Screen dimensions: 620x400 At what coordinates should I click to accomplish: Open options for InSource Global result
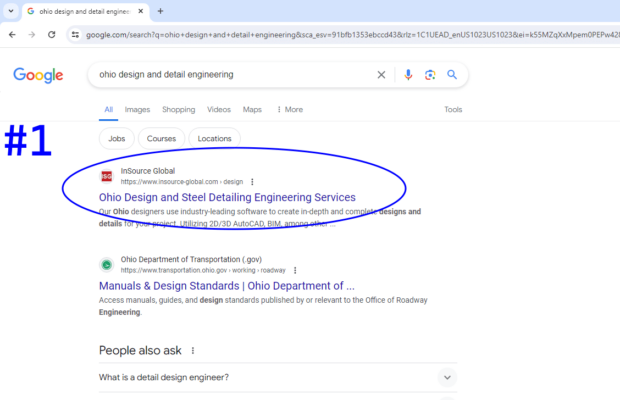tap(252, 182)
